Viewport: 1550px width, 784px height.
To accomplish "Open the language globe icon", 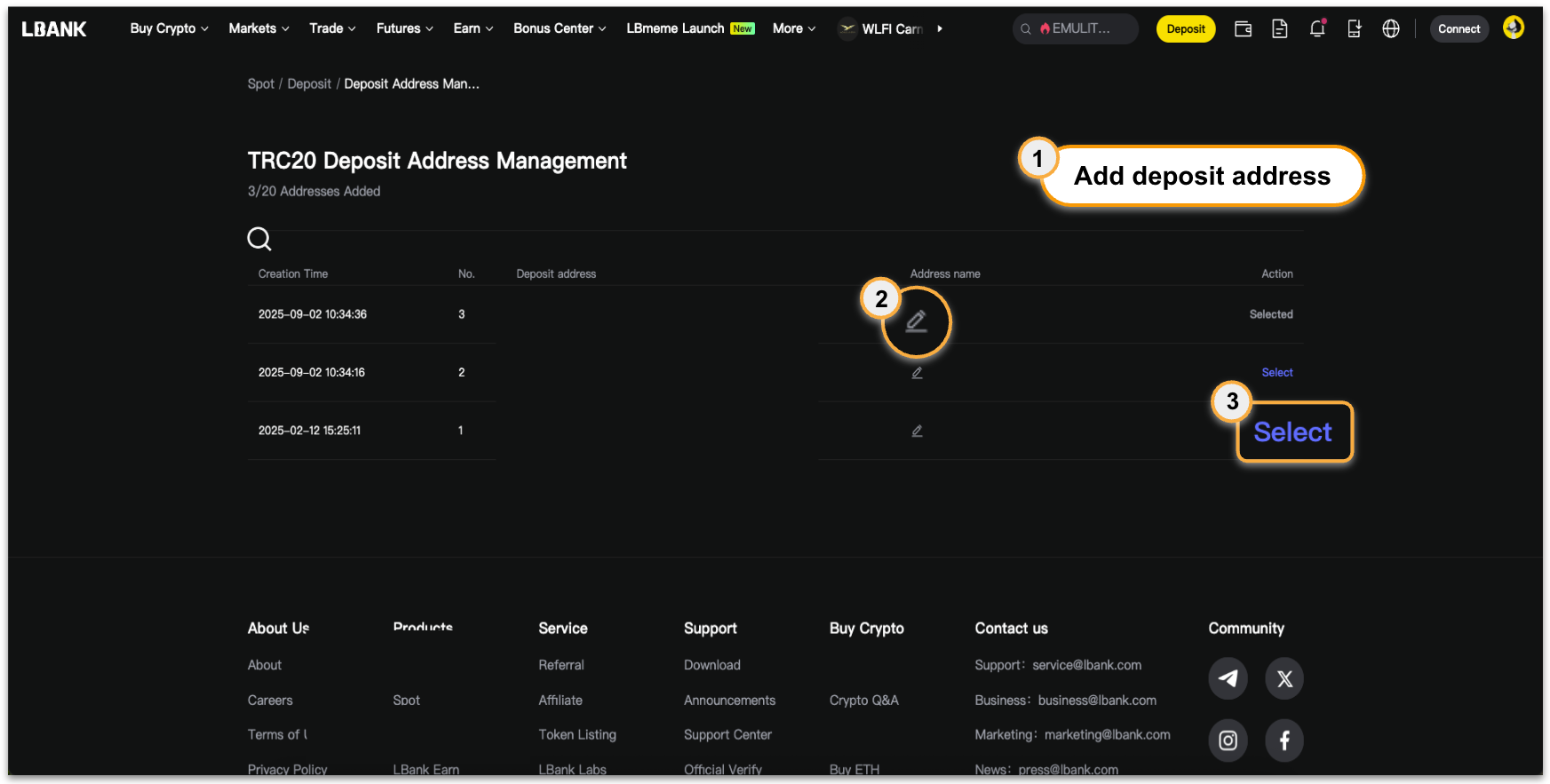I will (1391, 29).
